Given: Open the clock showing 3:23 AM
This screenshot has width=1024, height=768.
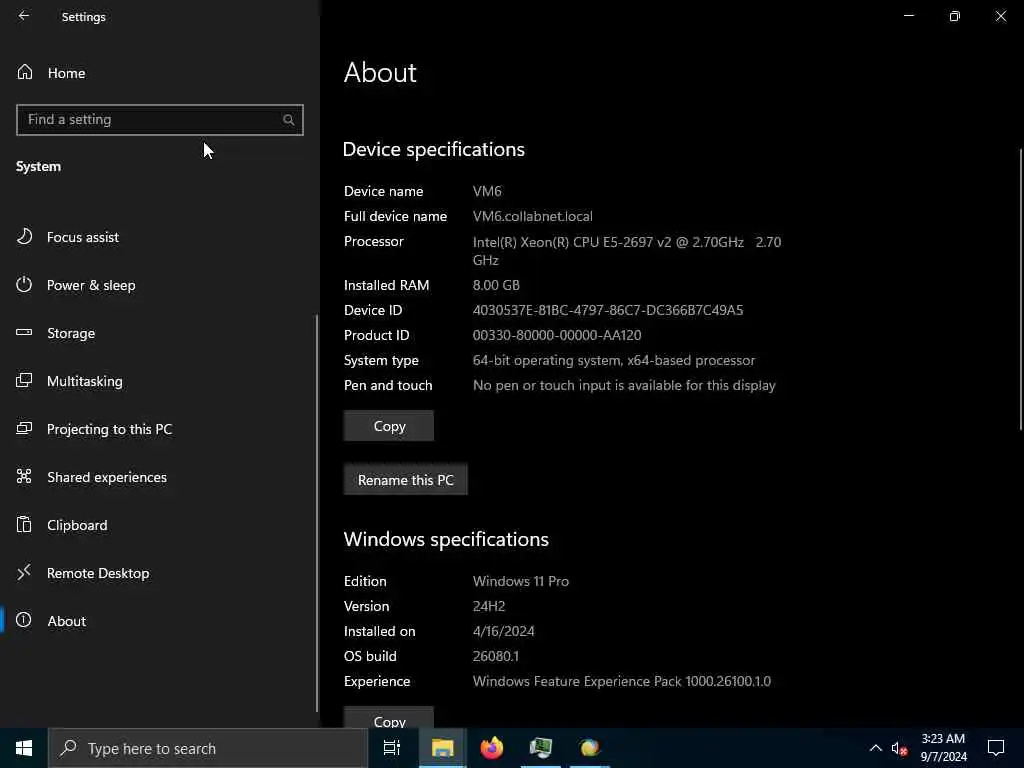Looking at the screenshot, I should pyautogui.click(x=943, y=748).
